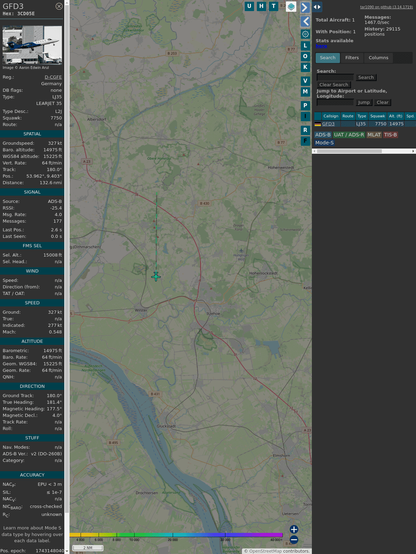Sort table by Spd. column

410,116
